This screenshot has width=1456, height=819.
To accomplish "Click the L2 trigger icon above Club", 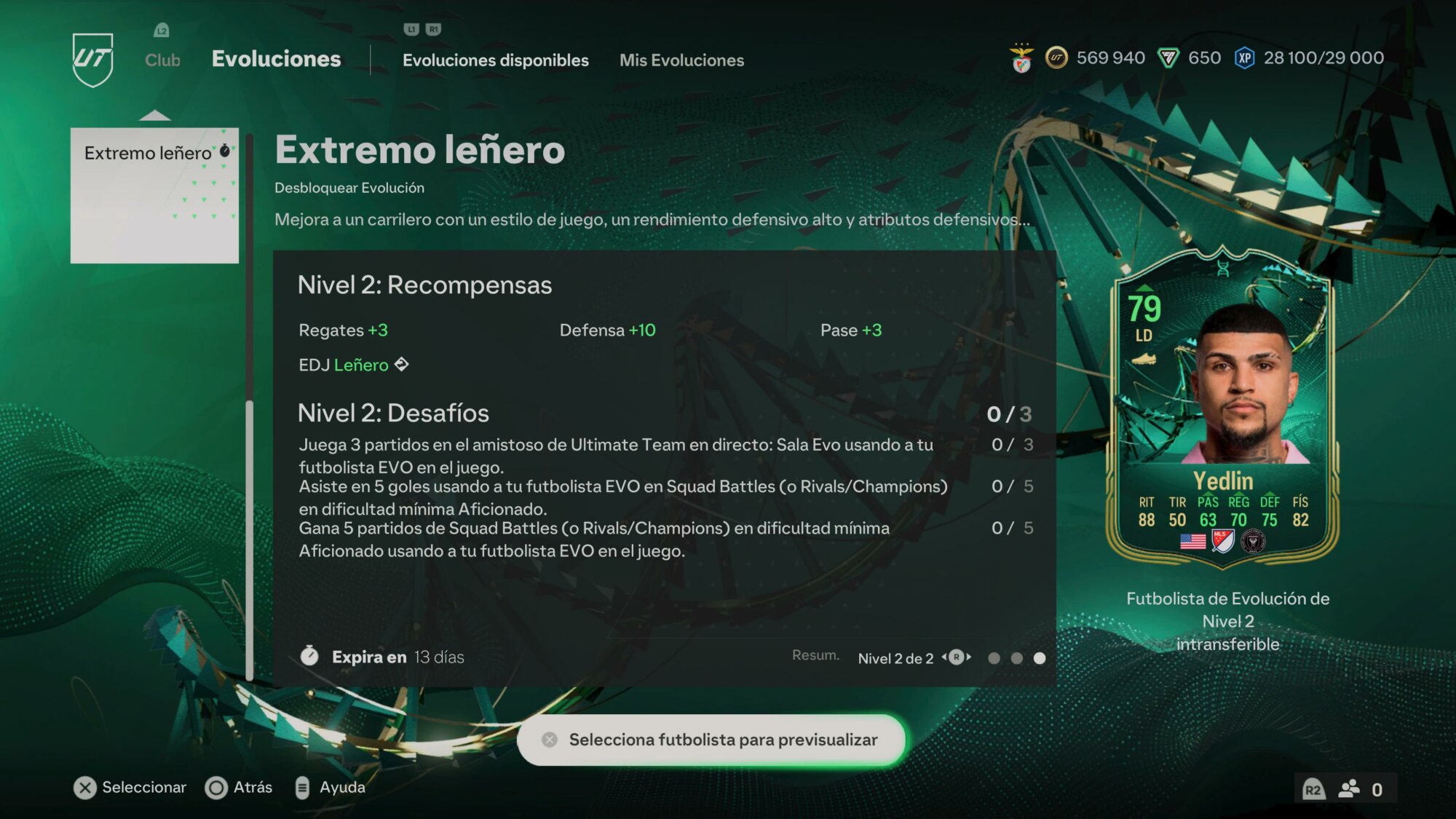I will pos(162,31).
